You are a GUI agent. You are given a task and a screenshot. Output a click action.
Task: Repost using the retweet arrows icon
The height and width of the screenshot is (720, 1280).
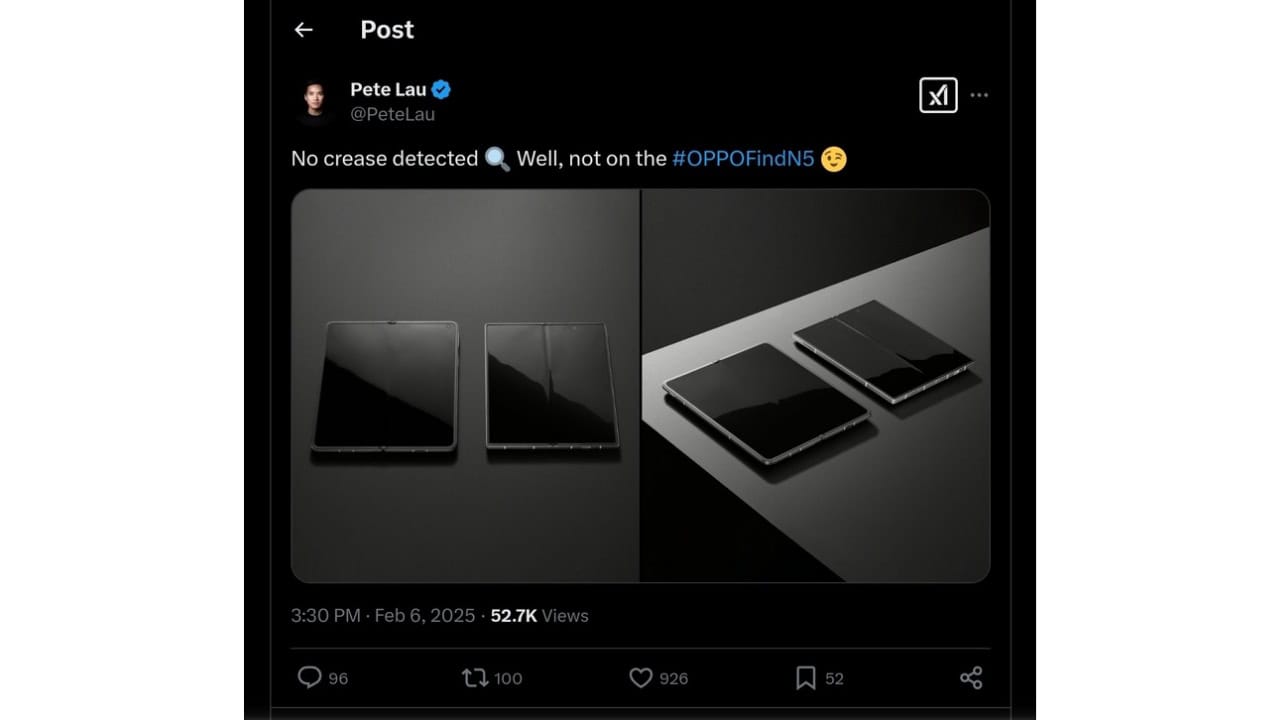tap(475, 678)
